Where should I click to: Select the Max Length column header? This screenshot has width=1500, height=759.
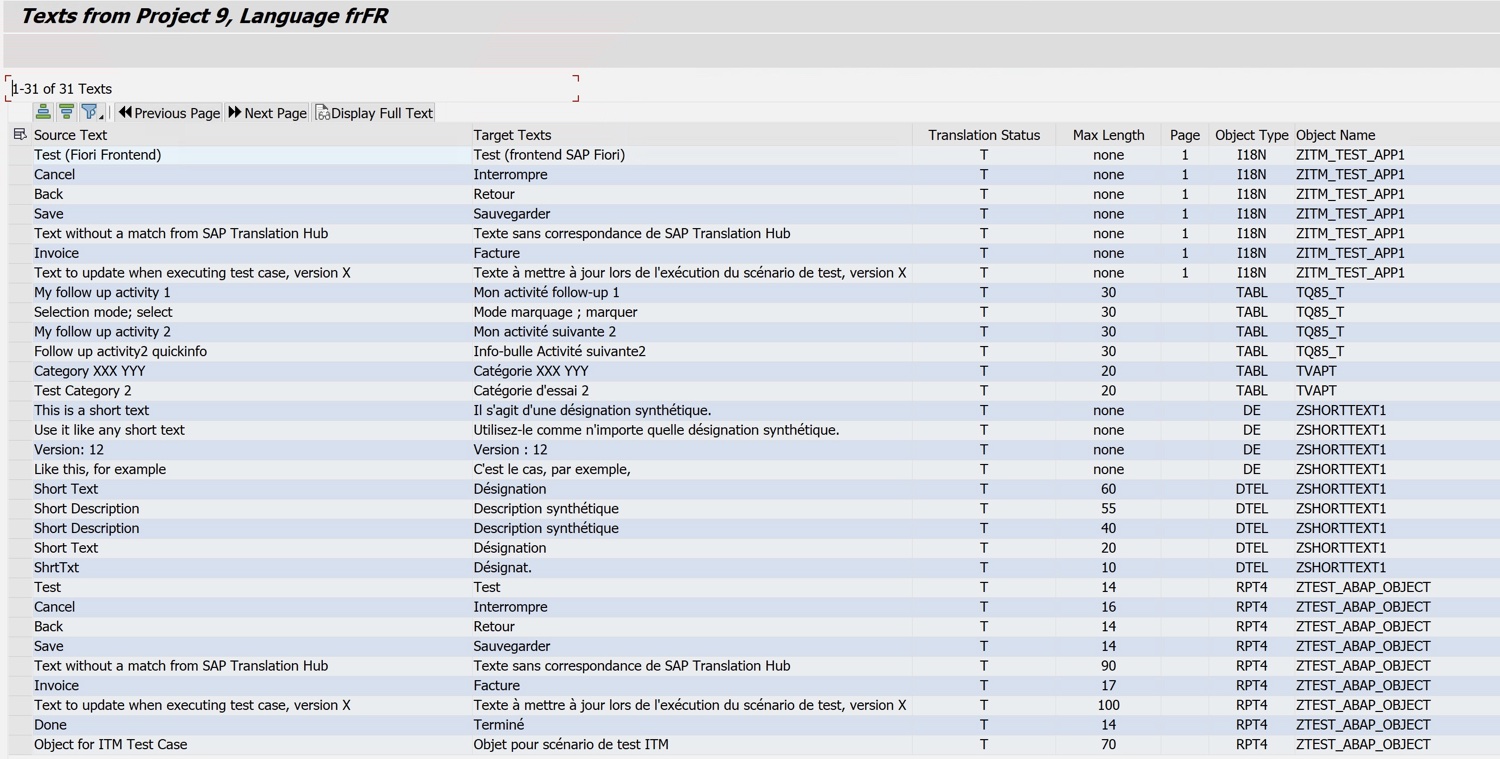click(x=1108, y=135)
